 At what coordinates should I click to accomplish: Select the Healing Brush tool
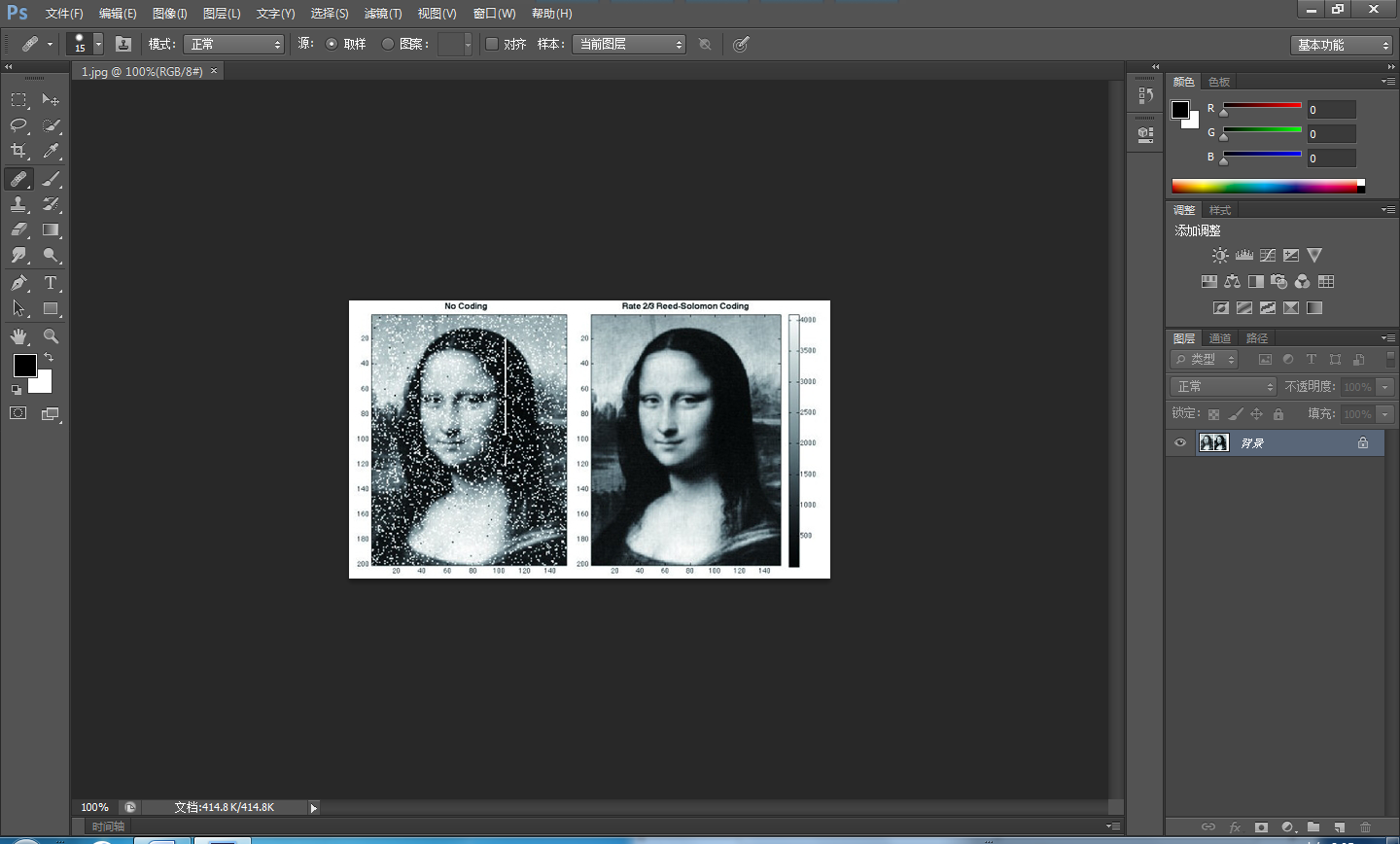[18, 179]
